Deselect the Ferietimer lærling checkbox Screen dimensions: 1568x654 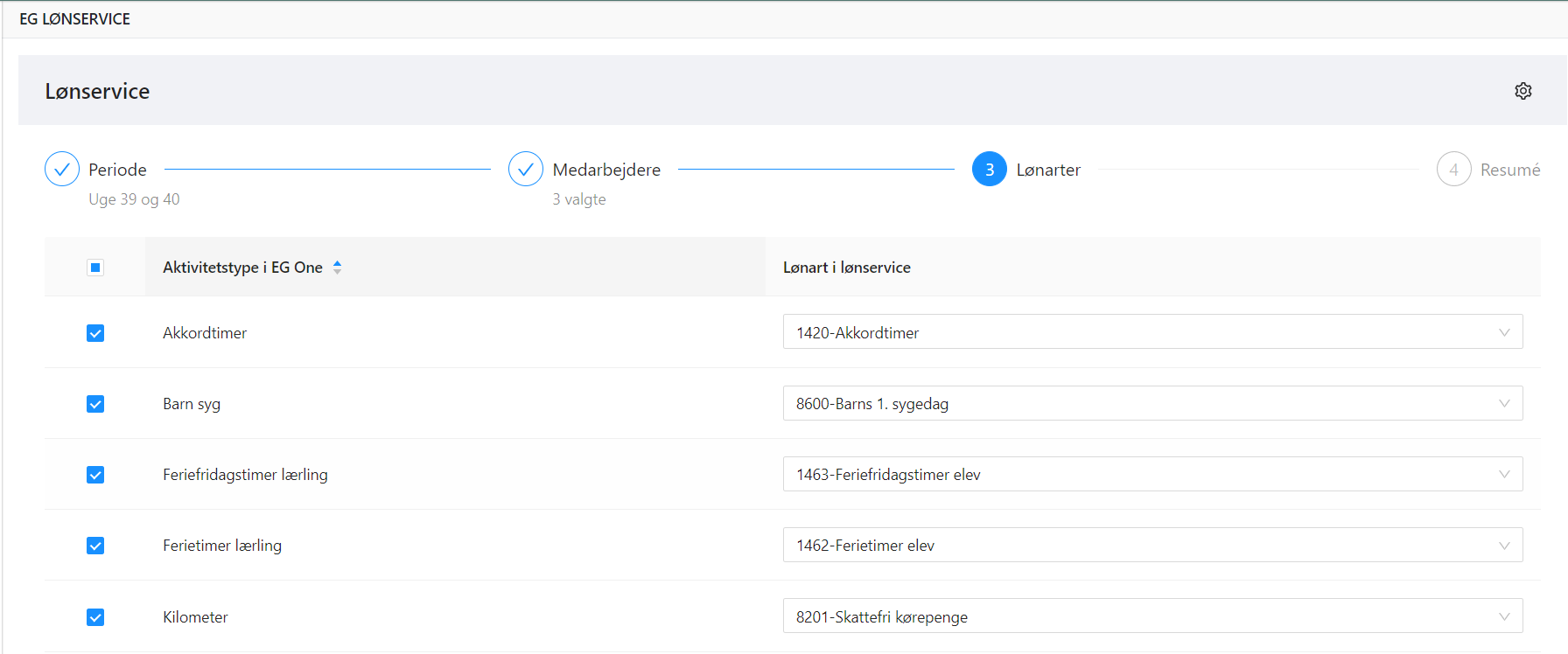[95, 546]
